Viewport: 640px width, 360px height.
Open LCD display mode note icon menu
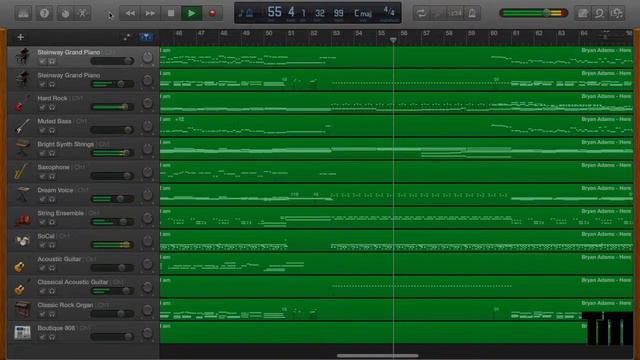245,13
